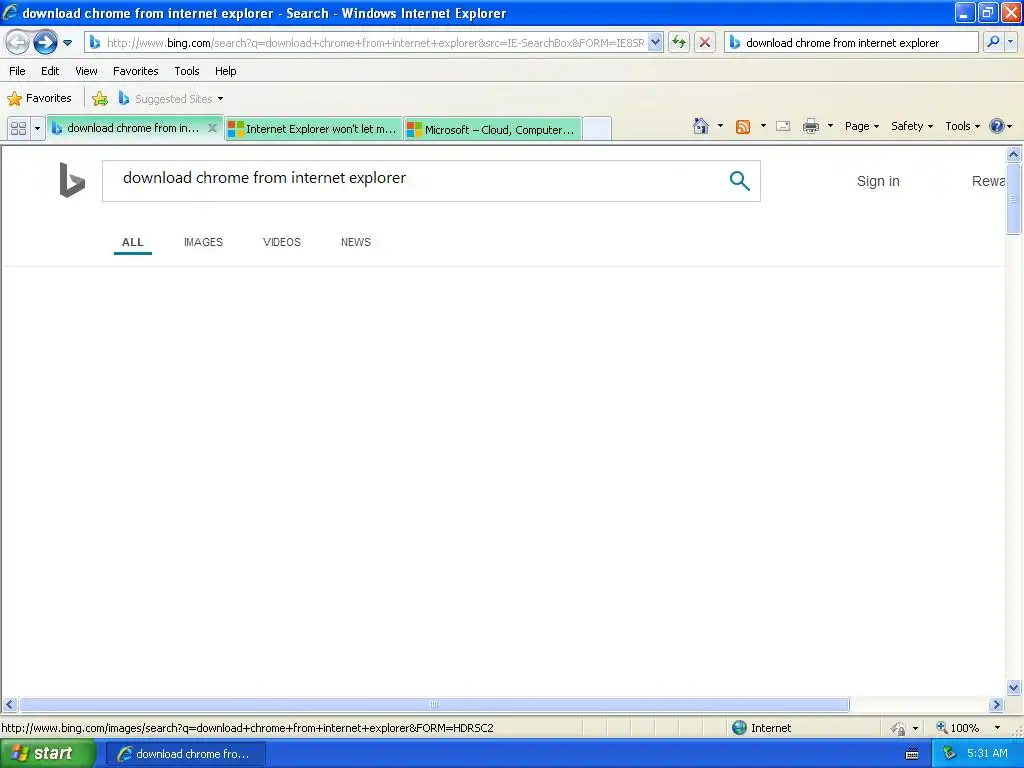Viewport: 1024px width, 768px height.
Task: Click the RSS feeds icon
Action: click(743, 127)
